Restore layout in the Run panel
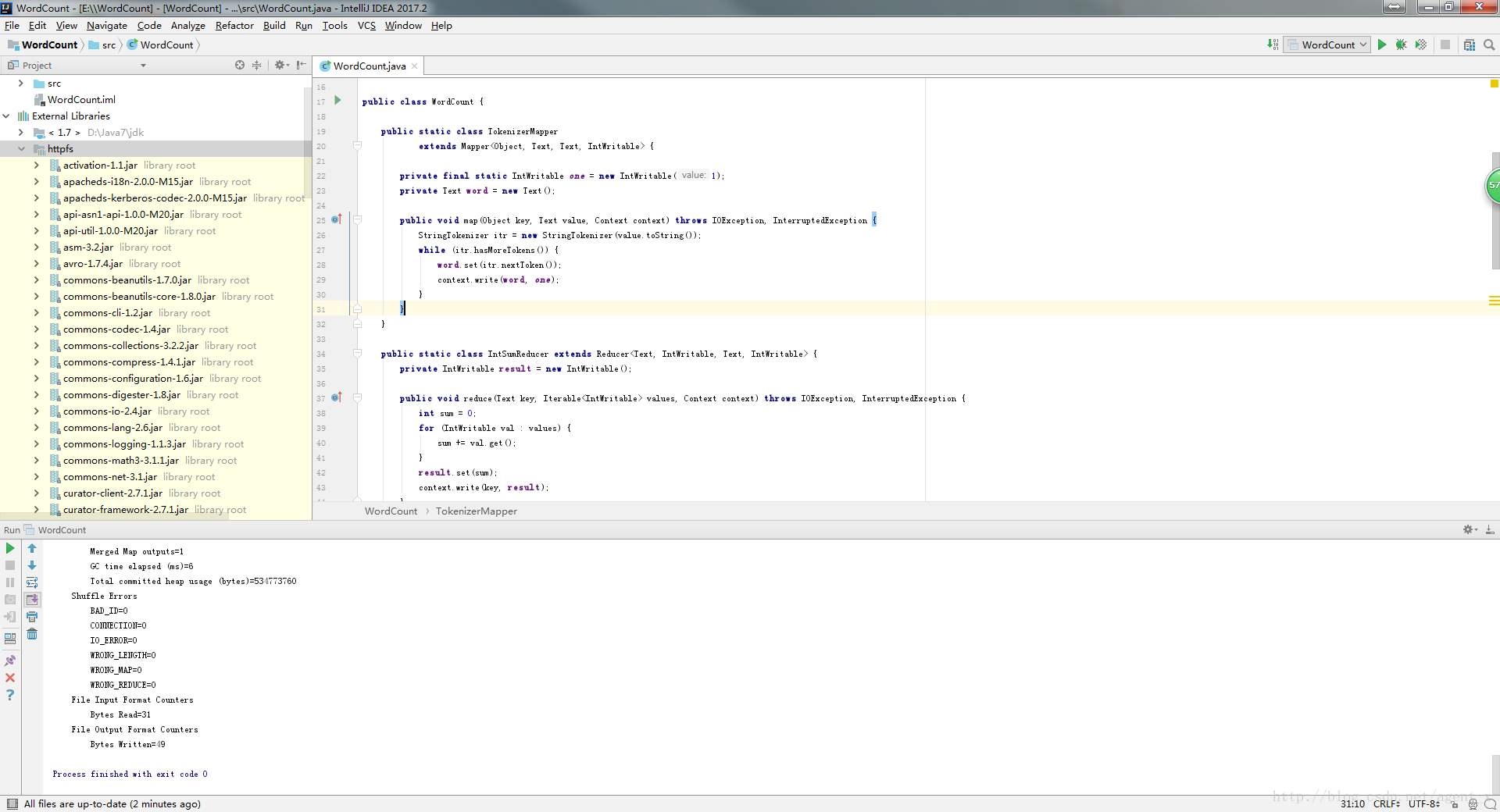 pos(10,638)
